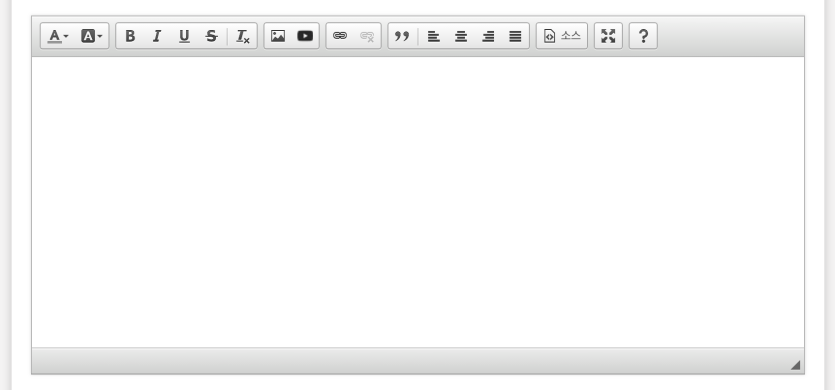
Task: Toggle bold formatting
Action: pos(130,36)
